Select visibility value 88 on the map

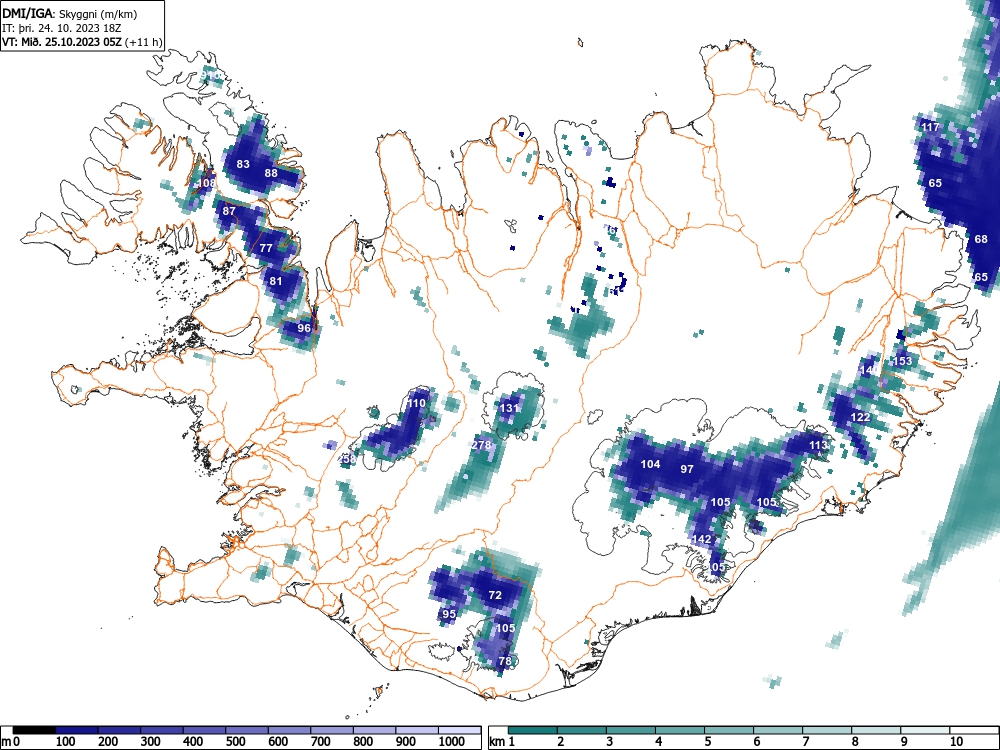tap(271, 173)
